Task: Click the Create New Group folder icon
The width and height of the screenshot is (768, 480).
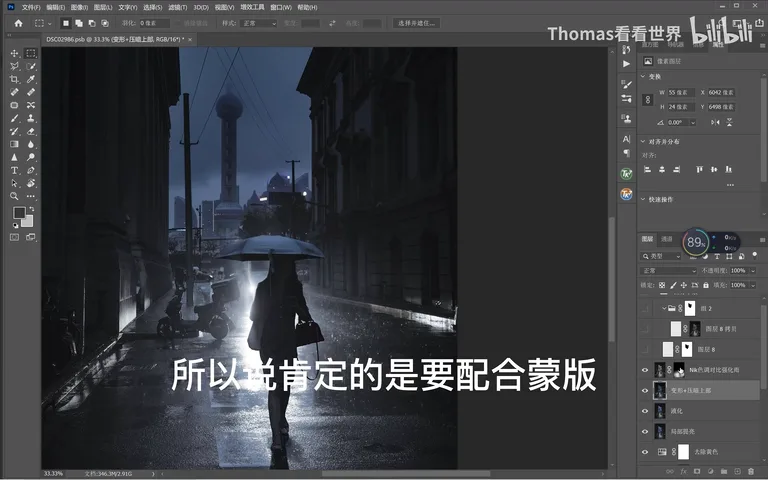Action: point(724,471)
